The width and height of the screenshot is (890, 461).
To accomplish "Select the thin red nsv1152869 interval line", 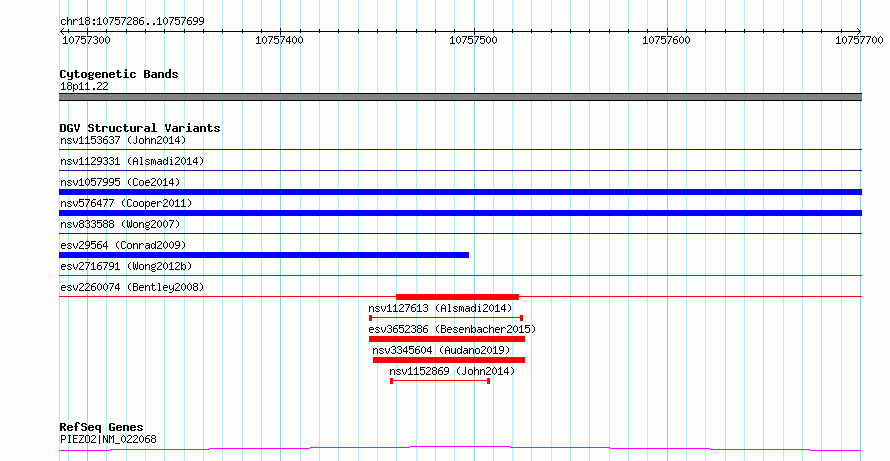I will tap(440, 381).
